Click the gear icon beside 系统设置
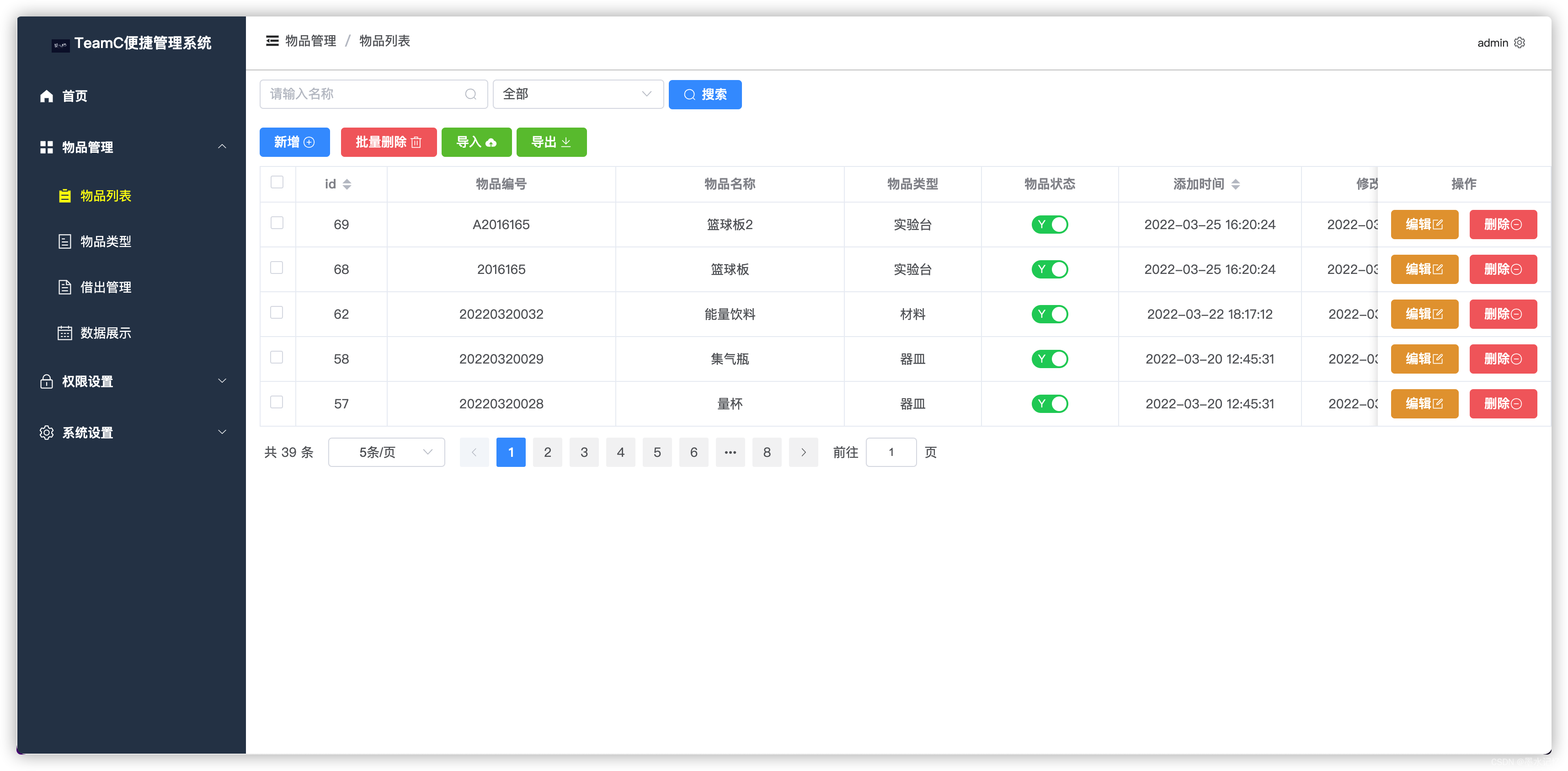The width and height of the screenshot is (1568, 771). (46, 433)
